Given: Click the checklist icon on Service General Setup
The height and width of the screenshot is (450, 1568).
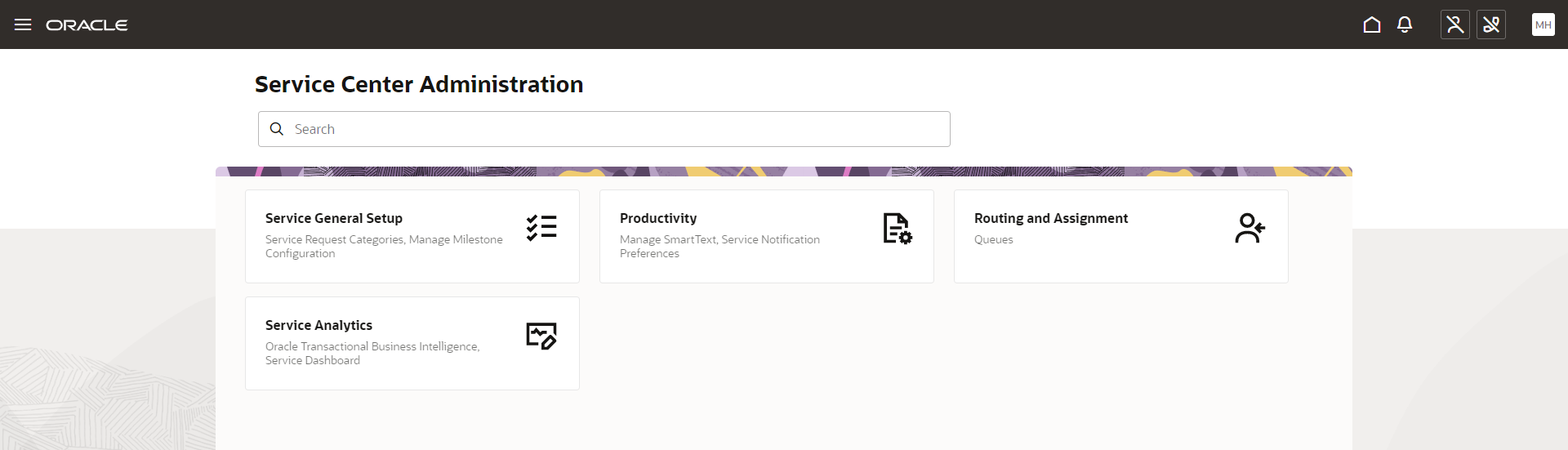Looking at the screenshot, I should click(x=541, y=228).
